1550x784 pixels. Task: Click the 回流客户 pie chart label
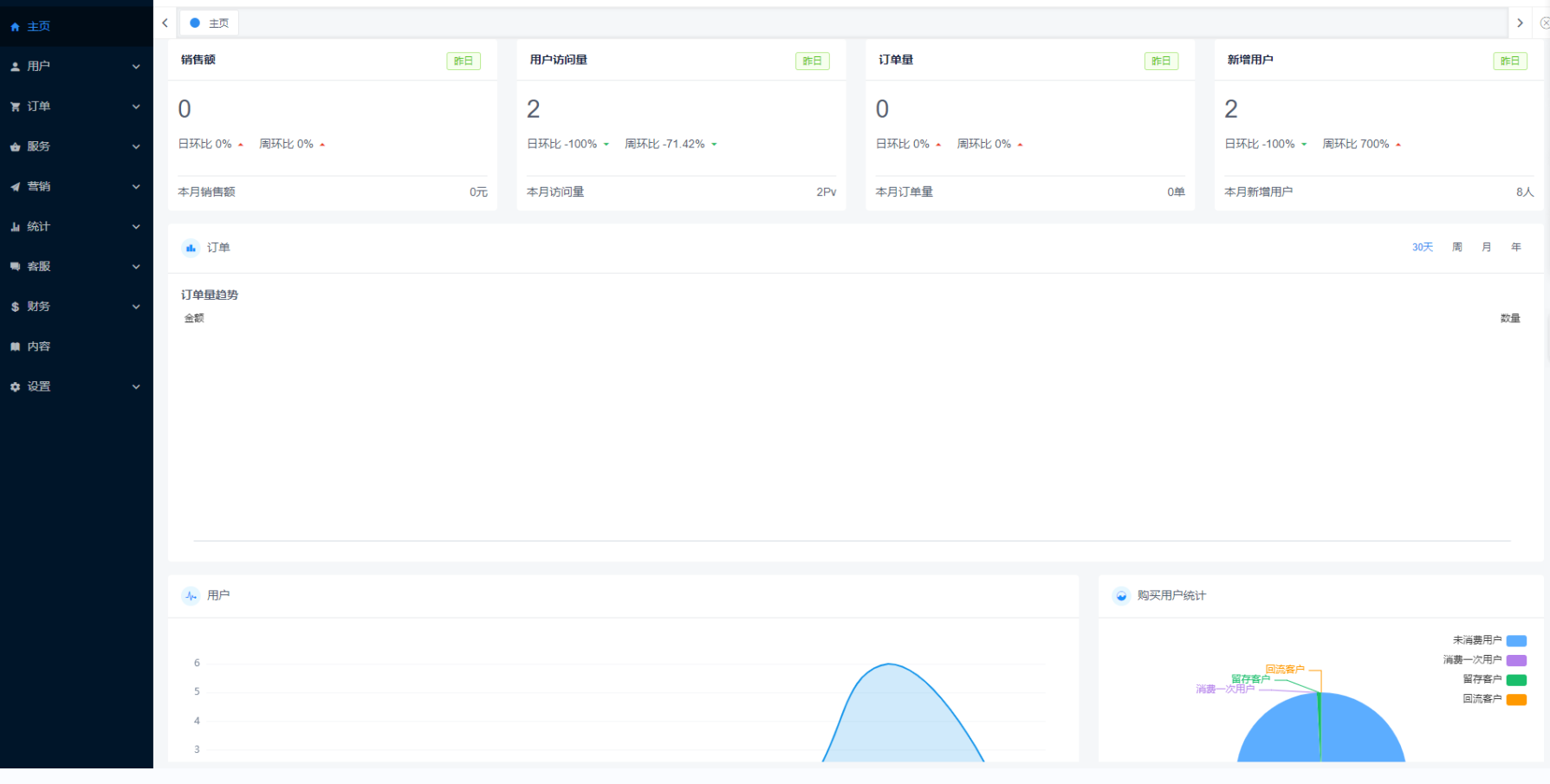click(x=1285, y=670)
